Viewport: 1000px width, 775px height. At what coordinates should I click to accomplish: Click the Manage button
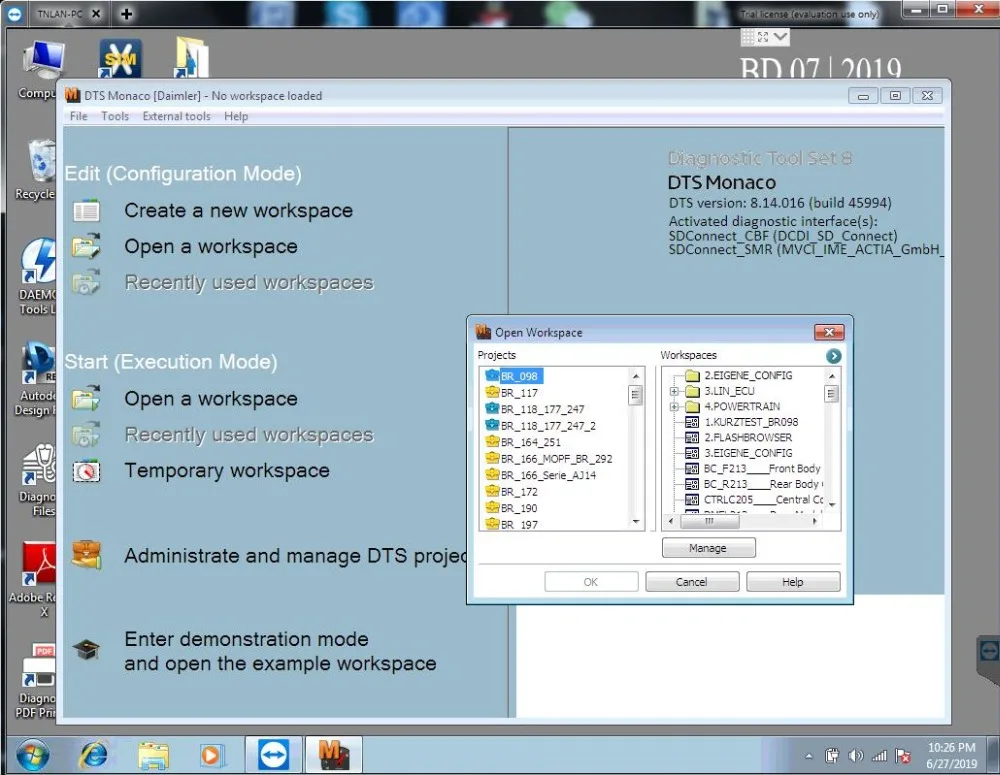(x=708, y=548)
